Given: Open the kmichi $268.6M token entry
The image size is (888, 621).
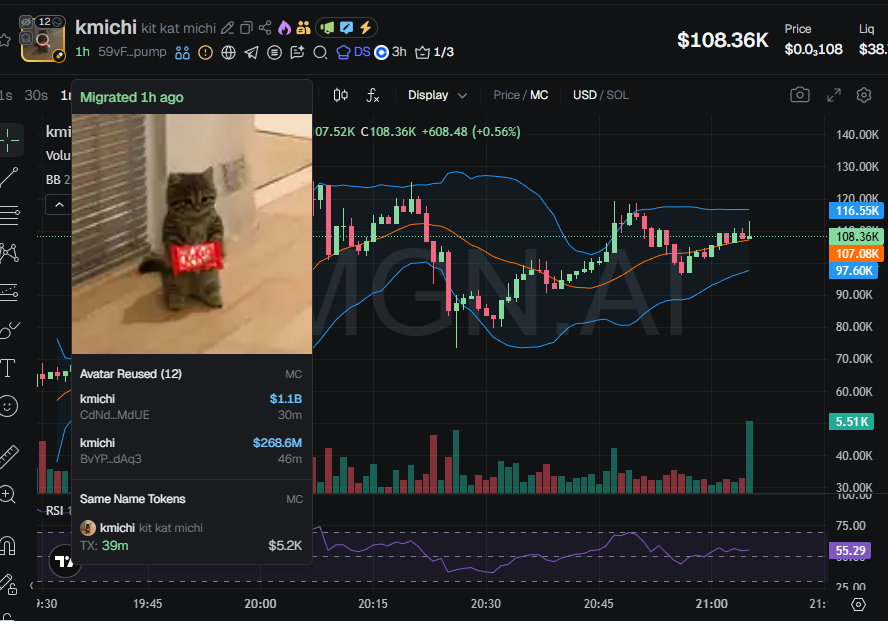Looking at the screenshot, I should [190, 450].
